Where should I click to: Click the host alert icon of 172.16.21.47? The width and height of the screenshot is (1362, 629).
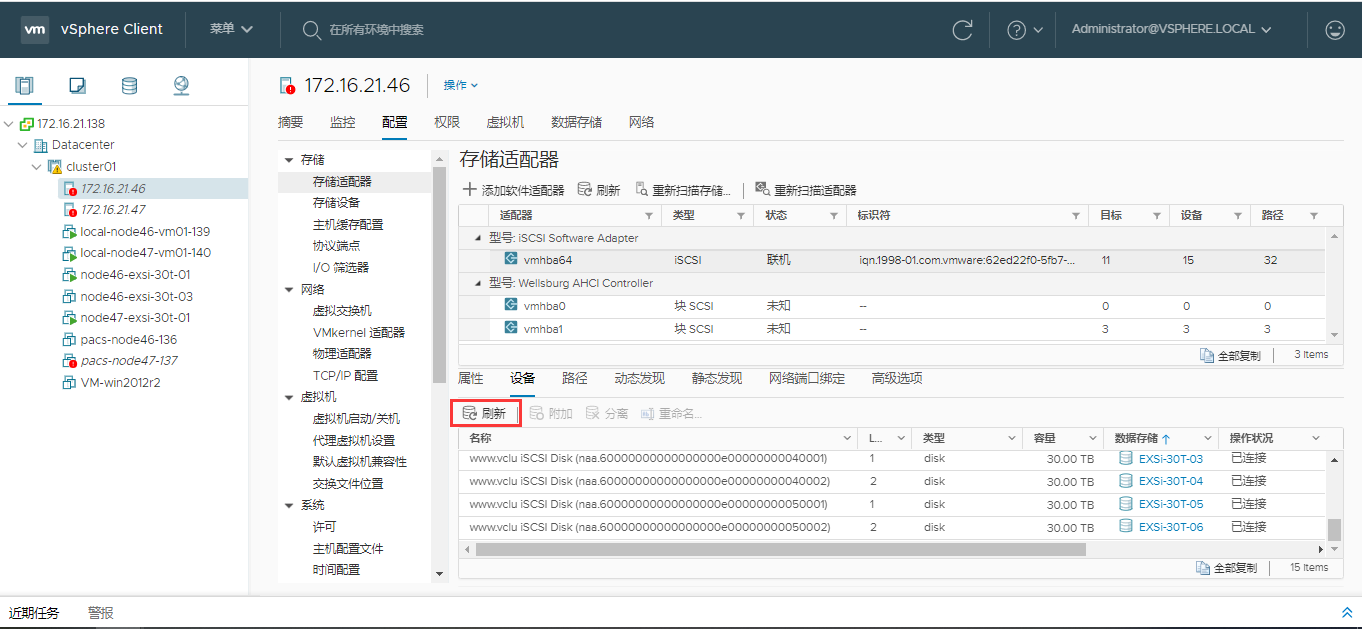point(70,210)
